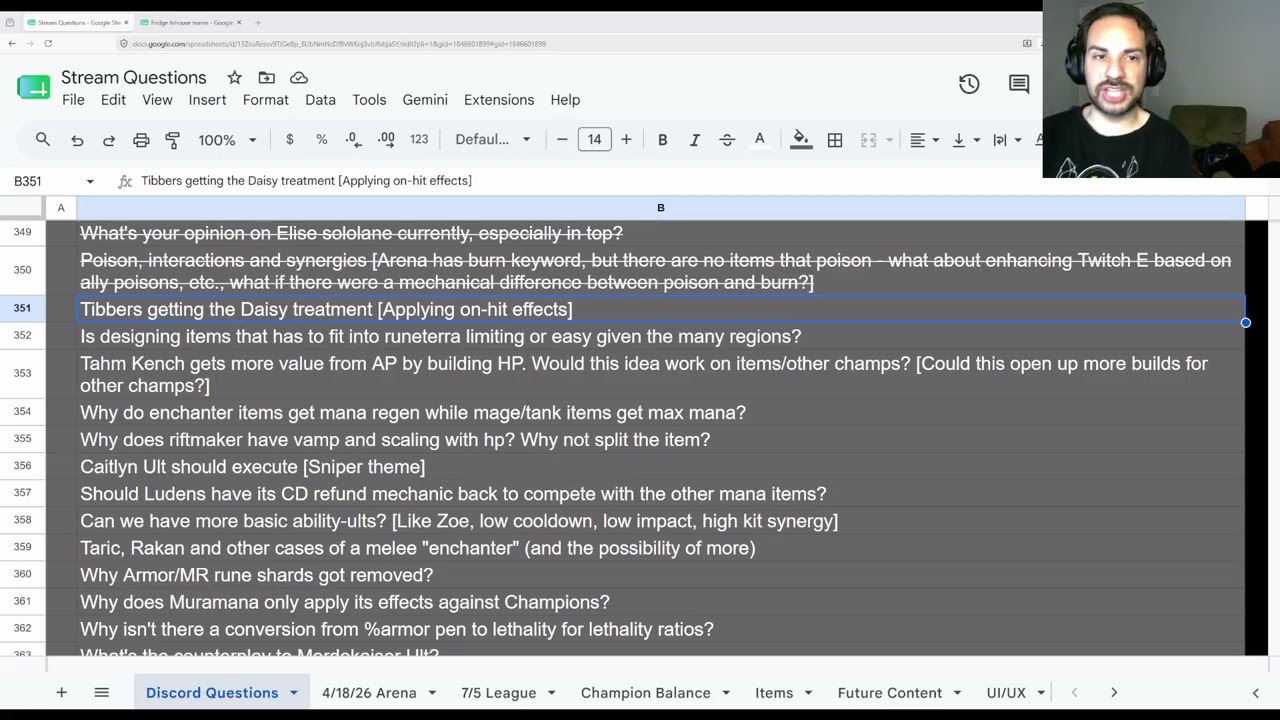The image size is (1280, 720).
Task: Click the redo arrow
Action: (x=109, y=140)
